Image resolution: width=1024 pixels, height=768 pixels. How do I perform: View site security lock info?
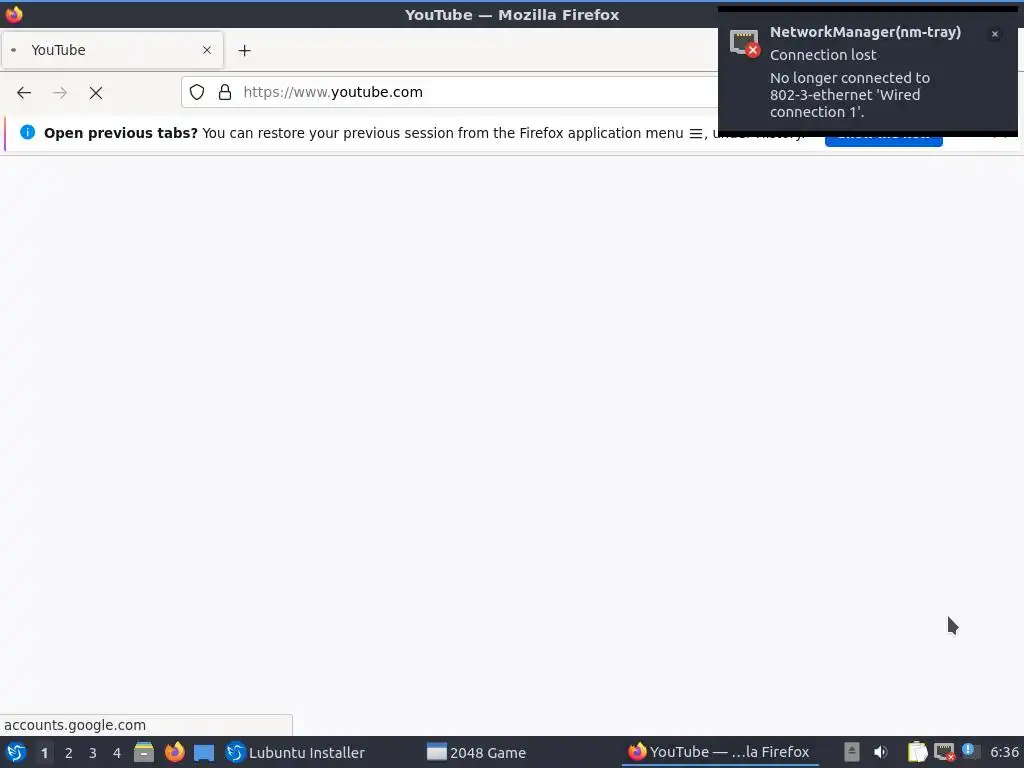coord(225,92)
